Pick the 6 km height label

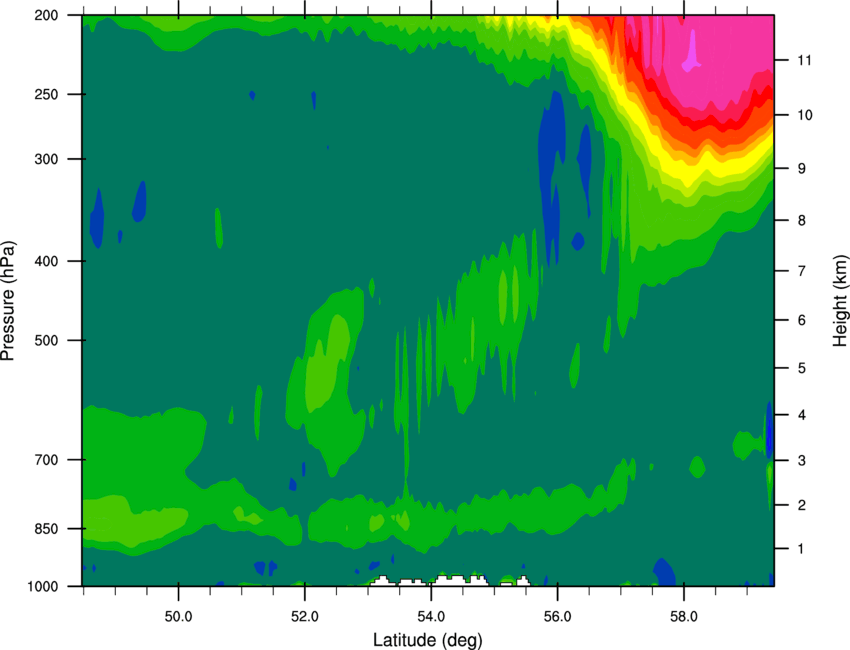click(x=801, y=320)
